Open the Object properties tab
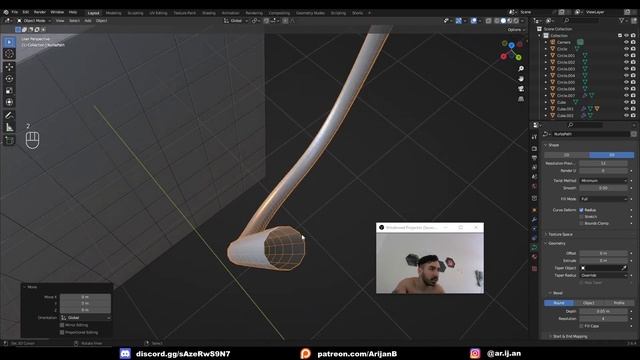This screenshot has width=640, height=360. coord(534,210)
